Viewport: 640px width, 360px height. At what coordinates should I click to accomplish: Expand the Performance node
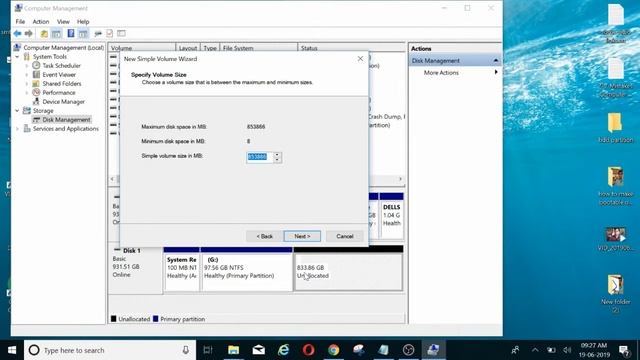27,93
